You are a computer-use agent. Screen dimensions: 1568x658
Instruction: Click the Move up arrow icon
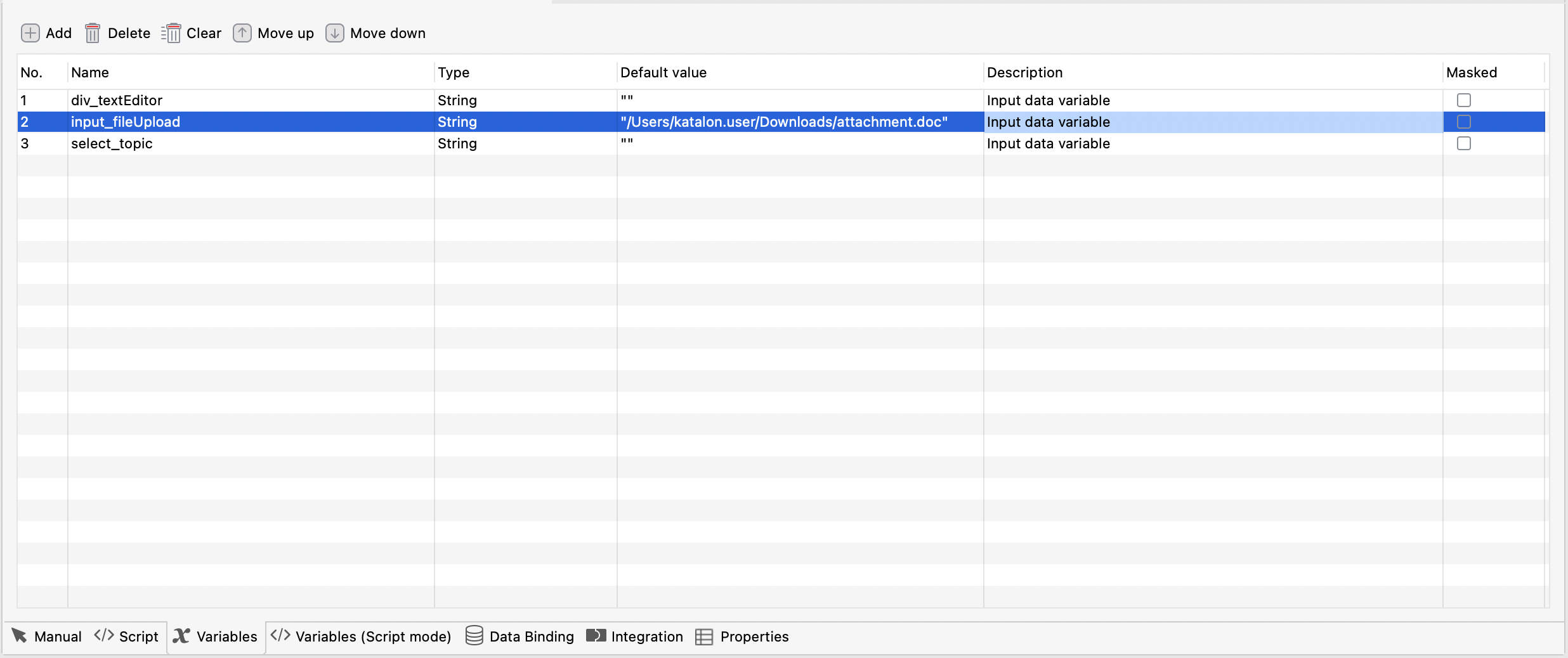point(243,33)
